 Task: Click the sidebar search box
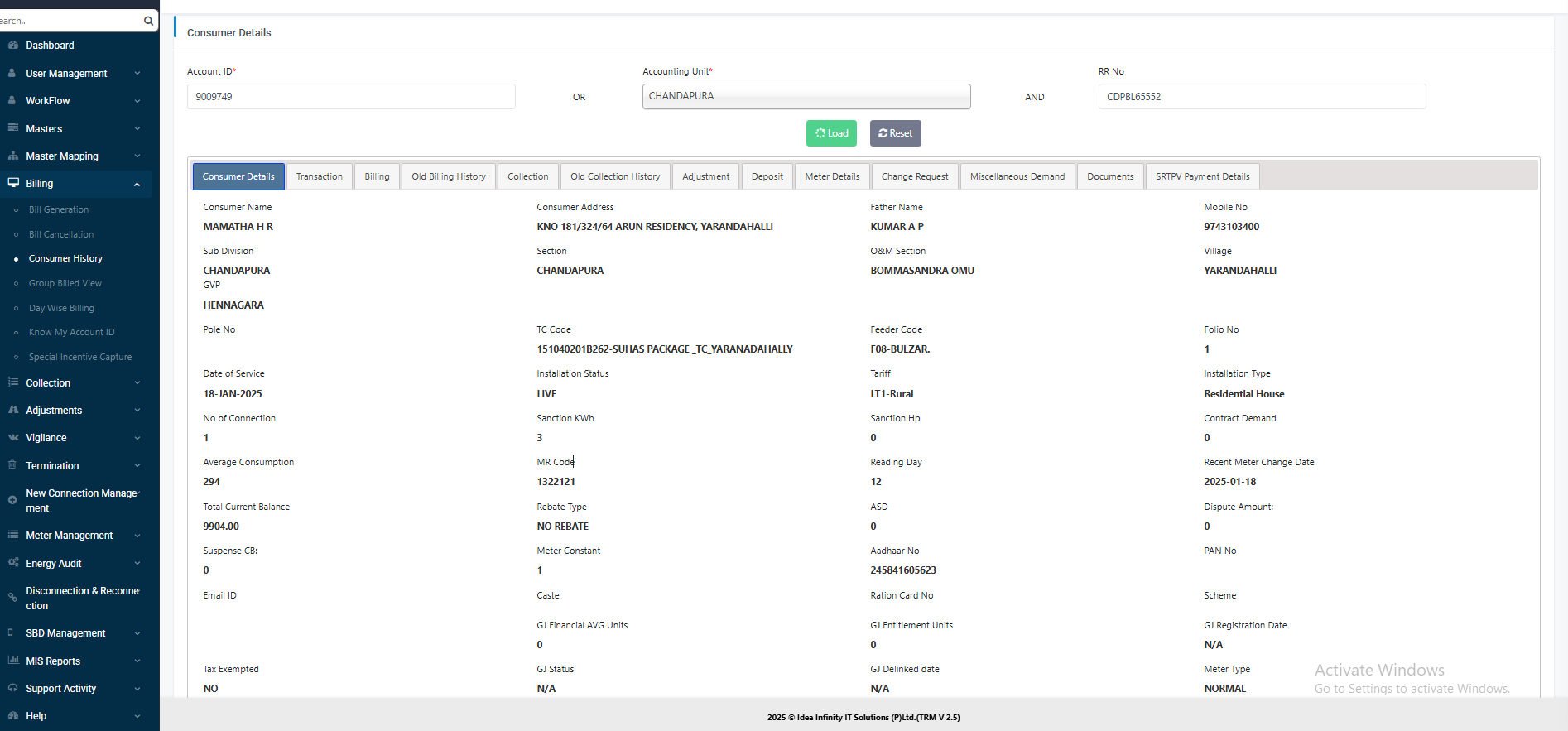coord(70,21)
